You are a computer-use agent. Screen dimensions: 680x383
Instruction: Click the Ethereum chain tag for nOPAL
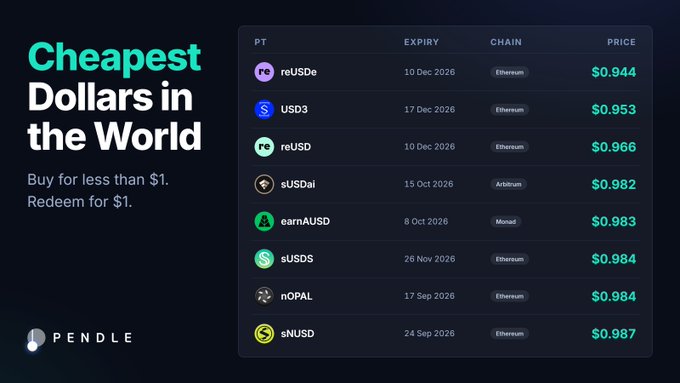510,296
